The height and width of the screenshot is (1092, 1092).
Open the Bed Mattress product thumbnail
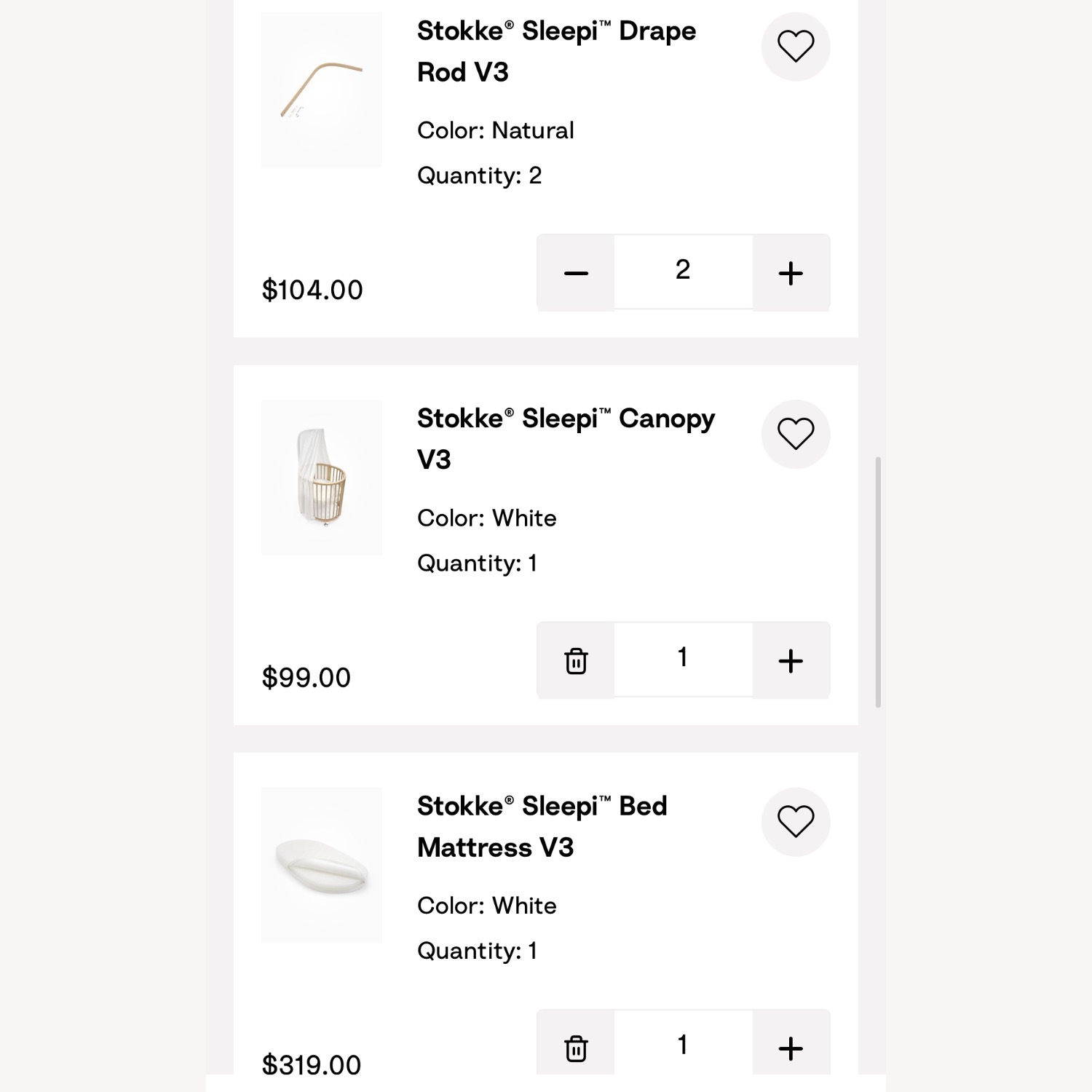322,865
